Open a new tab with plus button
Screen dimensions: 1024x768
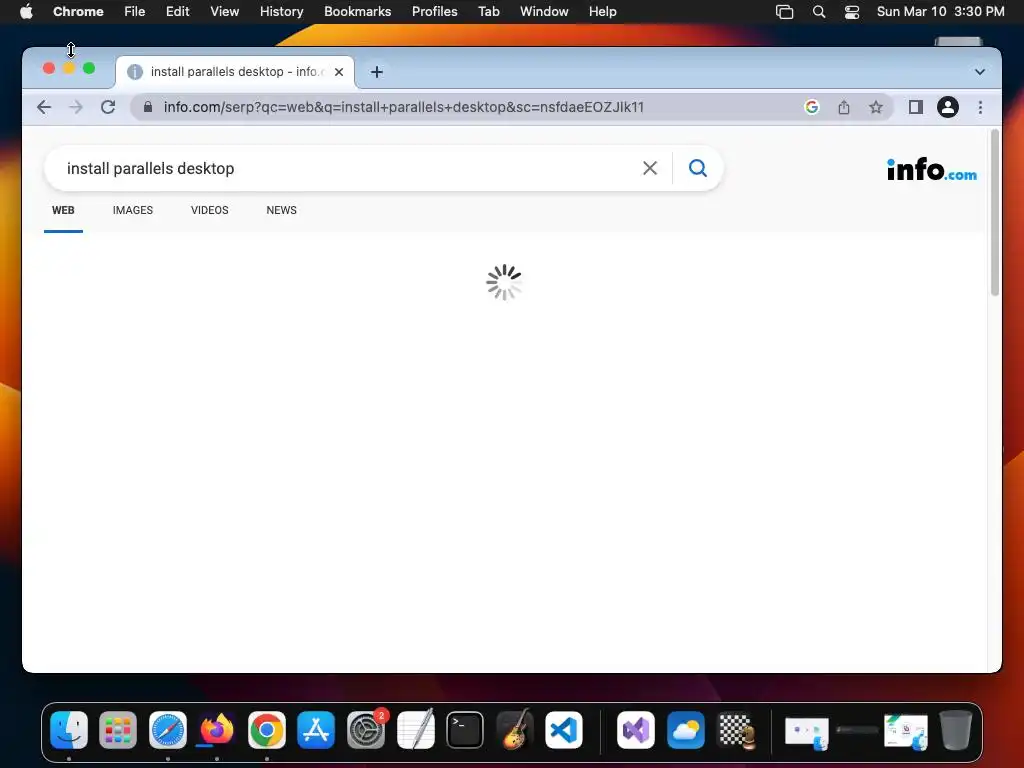coord(377,72)
